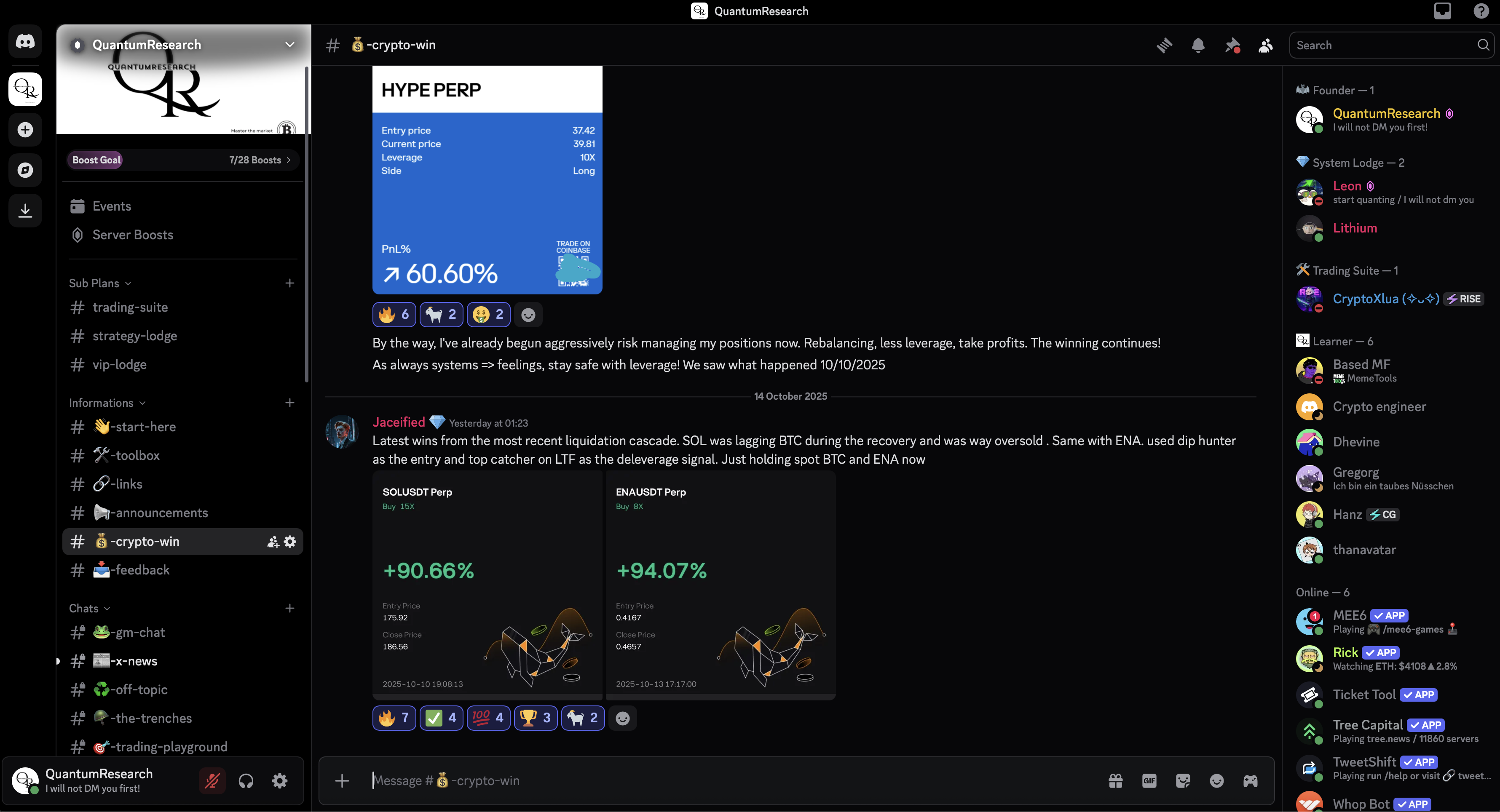
Task: Open the Discord home button
Action: coord(24,41)
